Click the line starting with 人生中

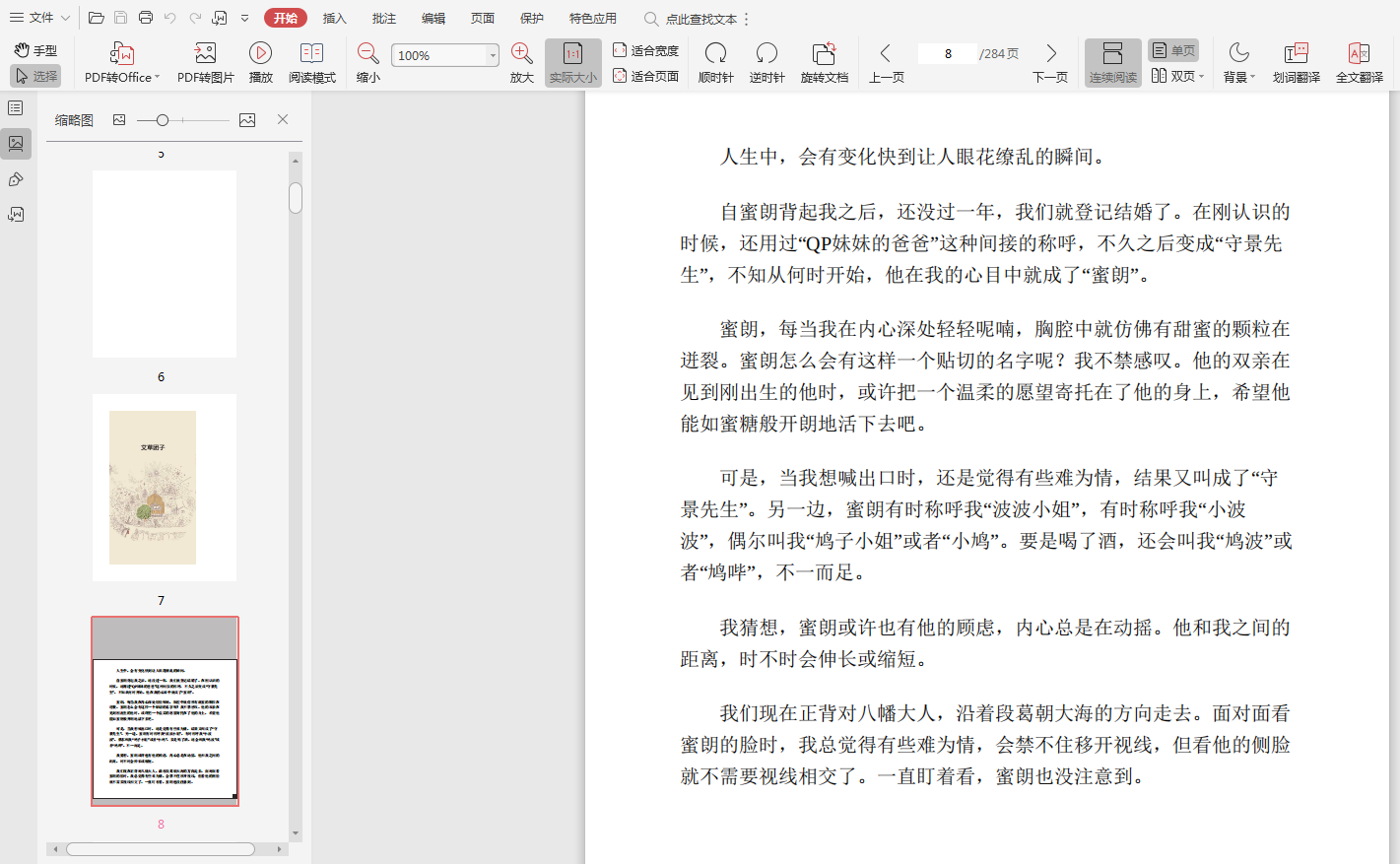tap(913, 157)
